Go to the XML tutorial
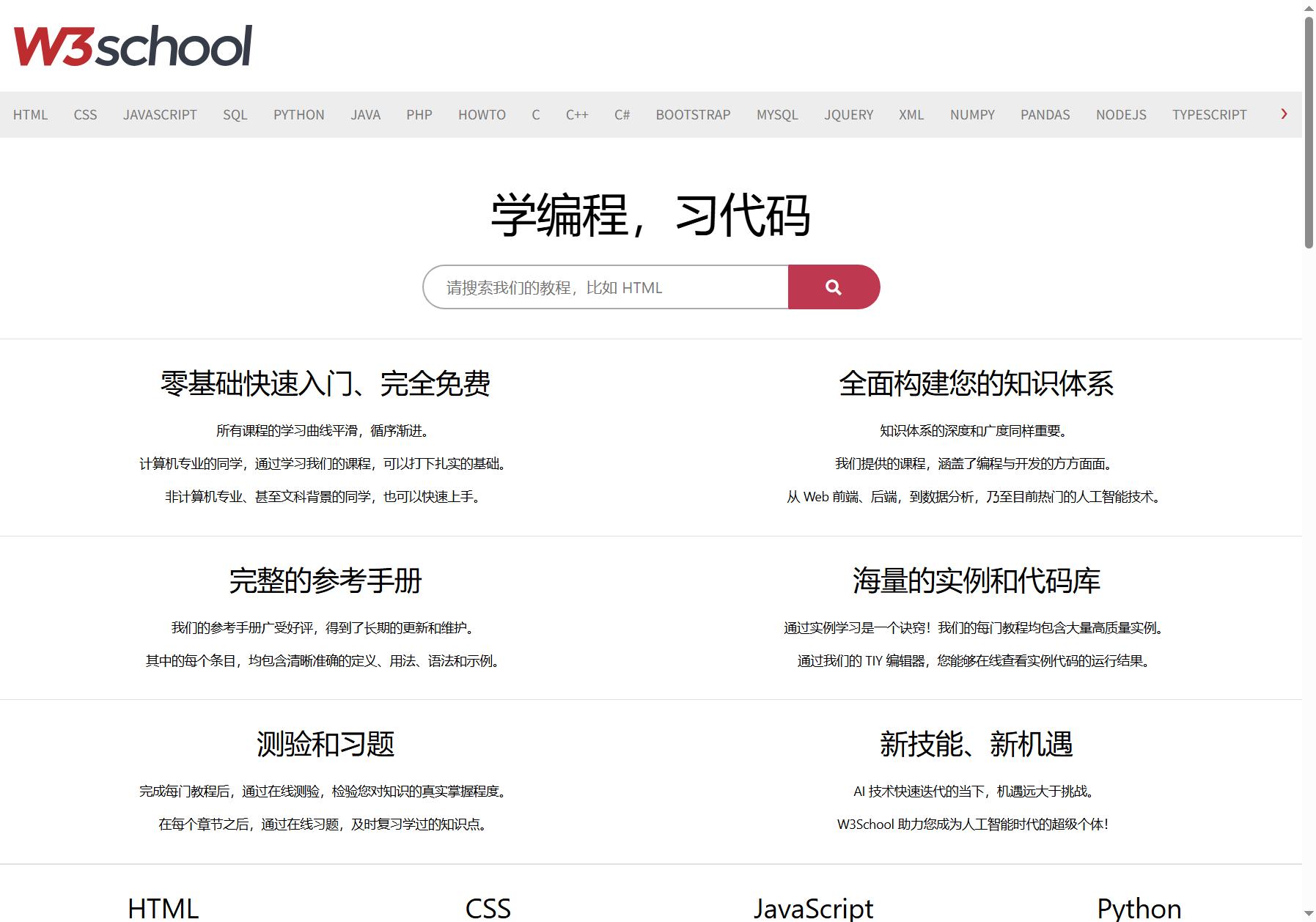Image resolution: width=1316 pixels, height=922 pixels. tap(911, 115)
